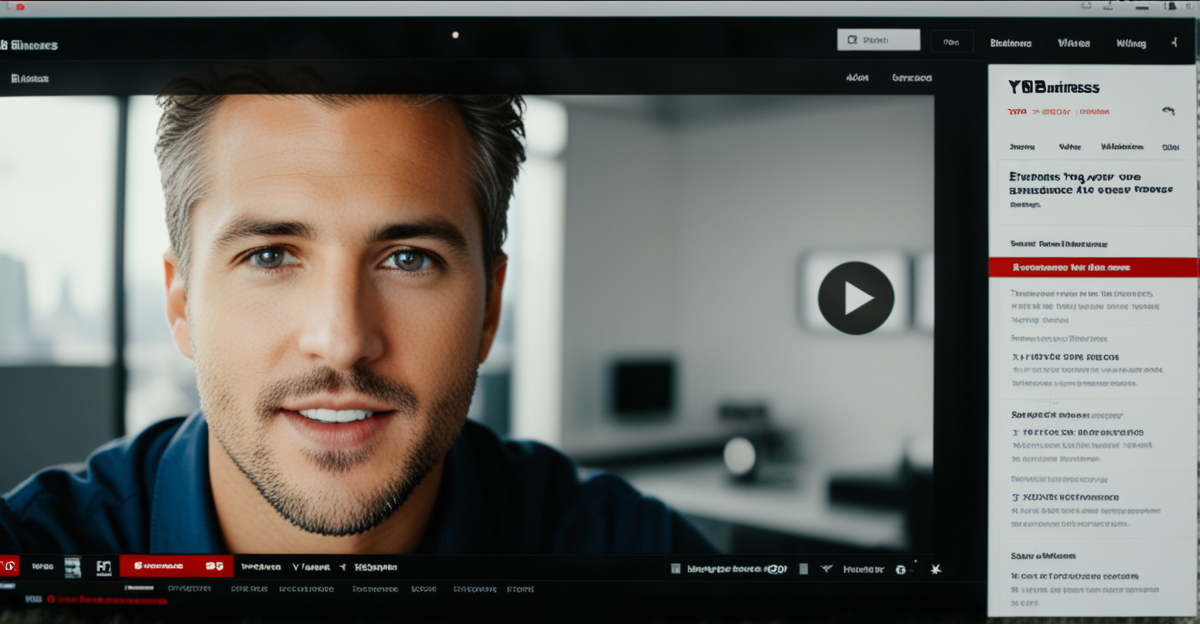Viewport: 1200px width, 624px height.
Task: Open the Business item in top navigation
Action: point(1010,43)
